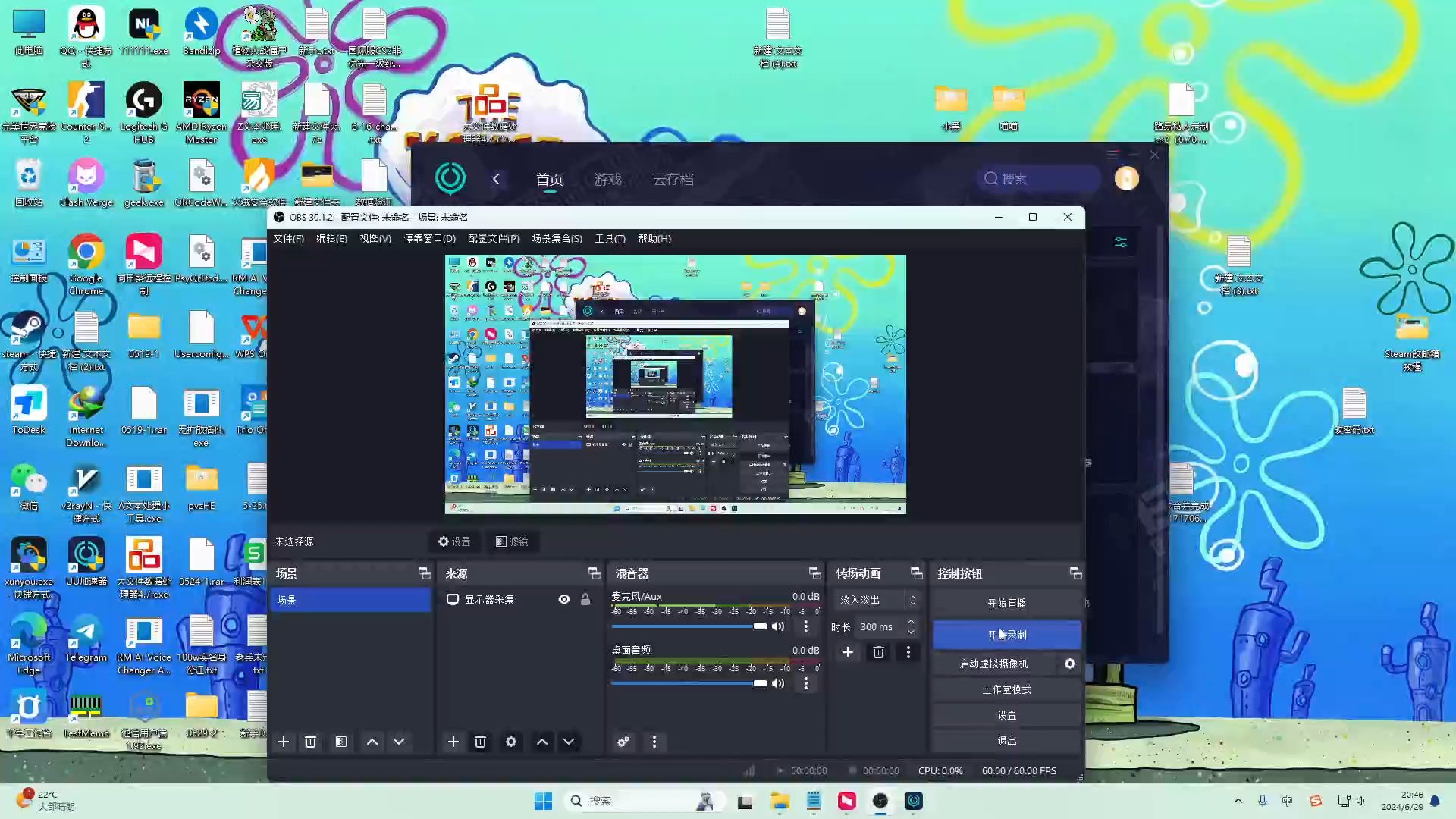Click 开始录制 button

coord(1006,635)
